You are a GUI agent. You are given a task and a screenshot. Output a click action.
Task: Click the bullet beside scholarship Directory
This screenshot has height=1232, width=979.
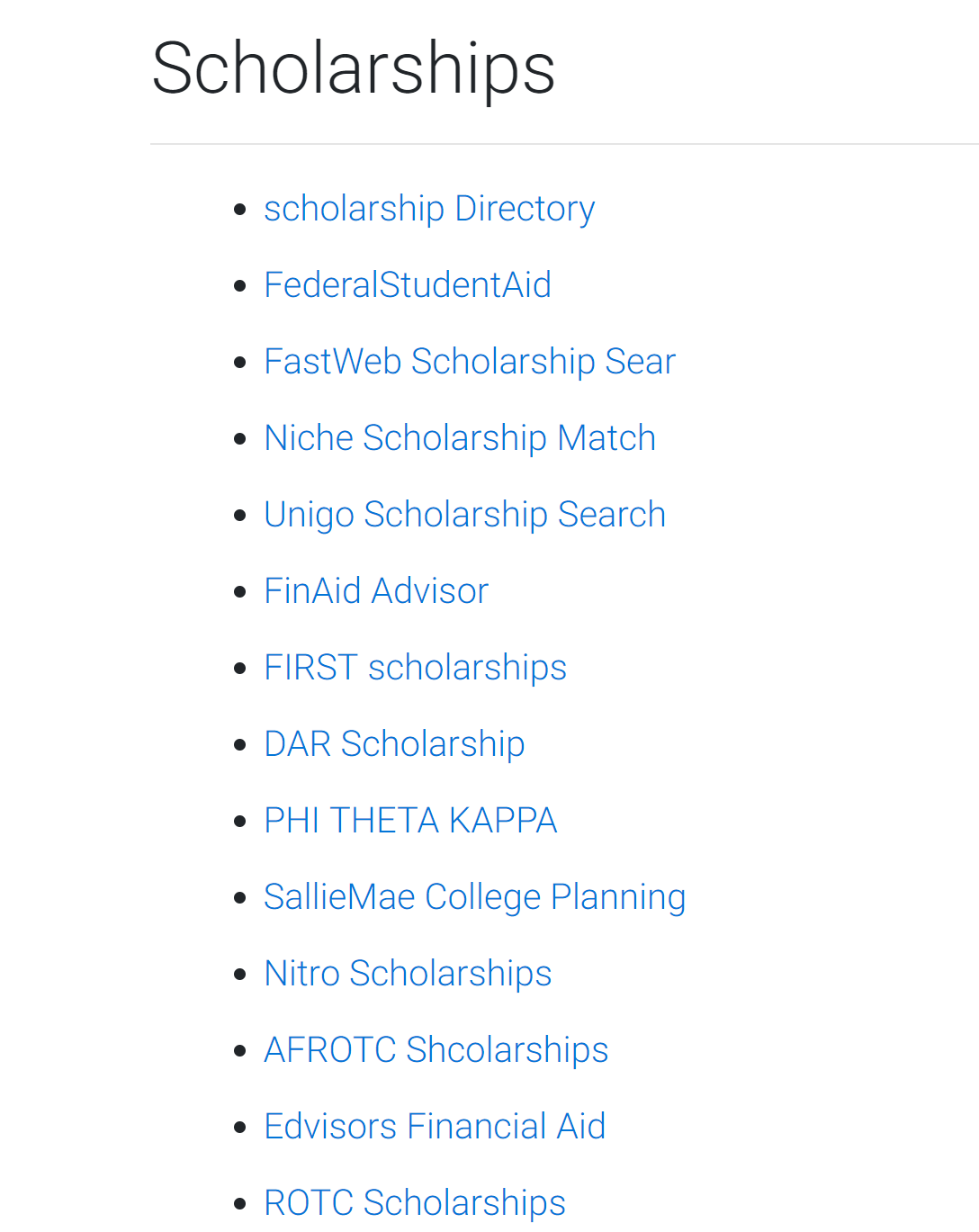(x=239, y=210)
